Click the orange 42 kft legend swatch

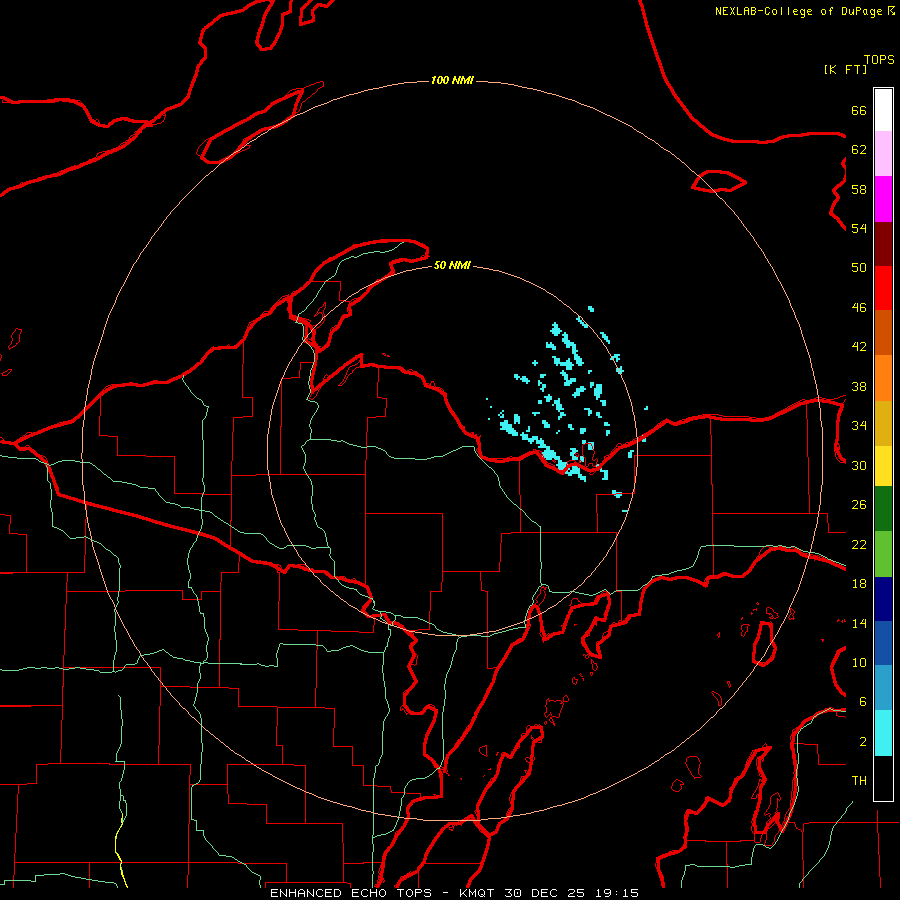(883, 378)
